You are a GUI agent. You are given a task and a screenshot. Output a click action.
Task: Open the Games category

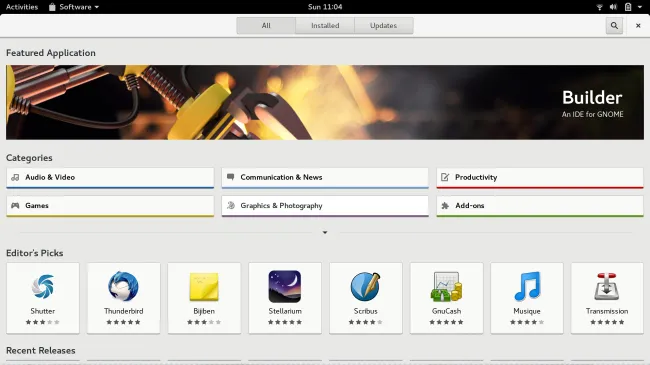coord(110,206)
